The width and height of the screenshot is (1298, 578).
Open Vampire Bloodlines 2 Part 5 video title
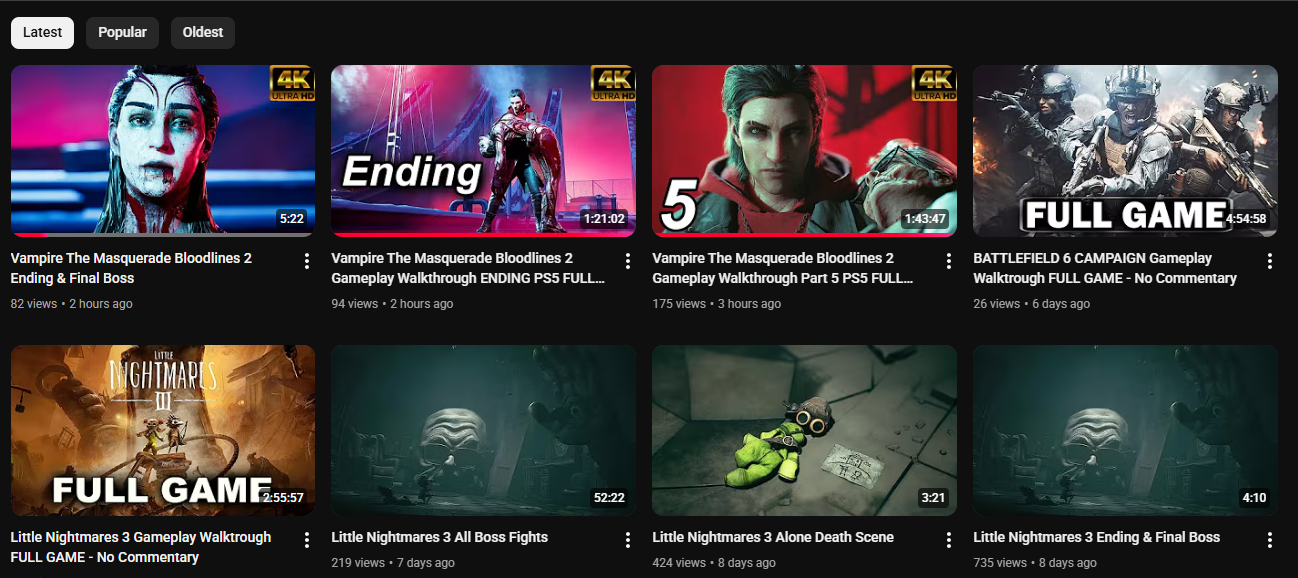(783, 268)
